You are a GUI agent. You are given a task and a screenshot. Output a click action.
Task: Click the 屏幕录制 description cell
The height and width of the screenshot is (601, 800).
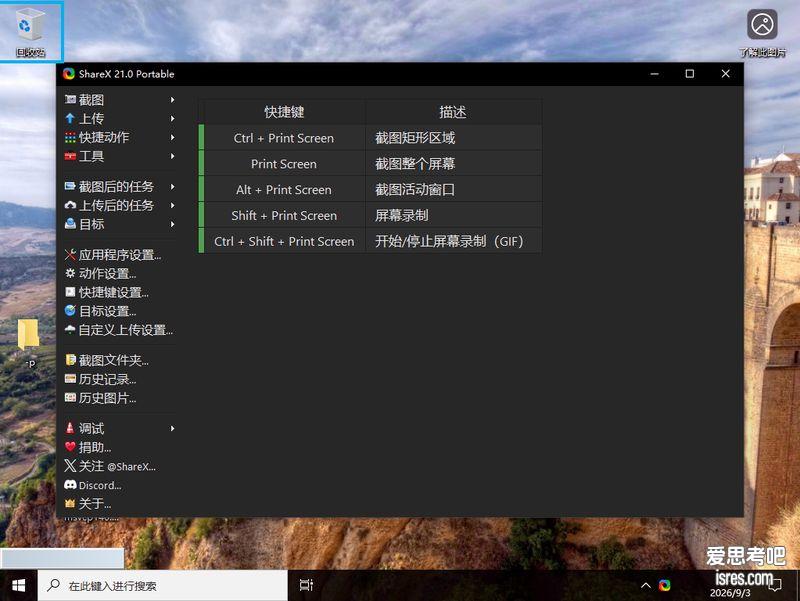(454, 215)
